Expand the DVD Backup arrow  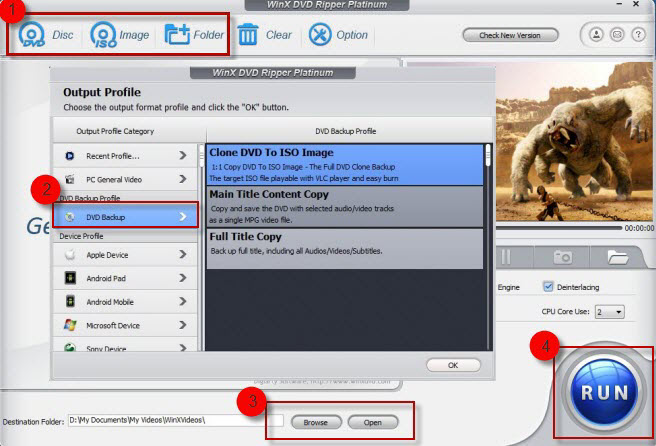pos(183,216)
